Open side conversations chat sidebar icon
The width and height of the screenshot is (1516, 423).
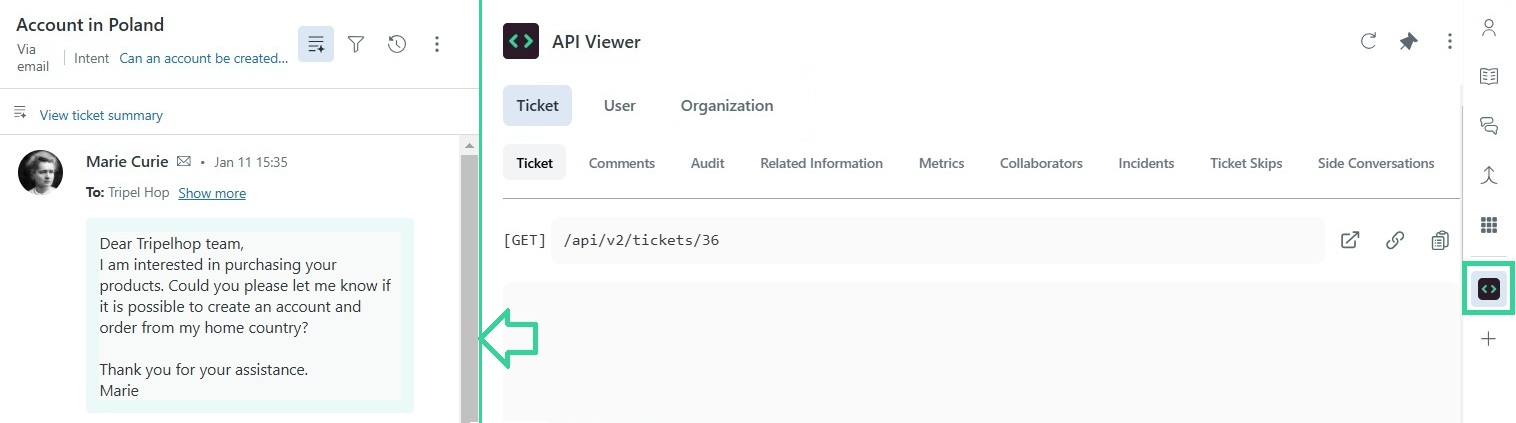(x=1489, y=126)
